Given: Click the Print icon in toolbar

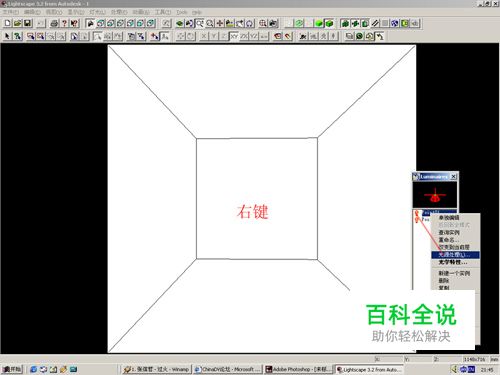Looking at the screenshot, I should click(54, 23).
